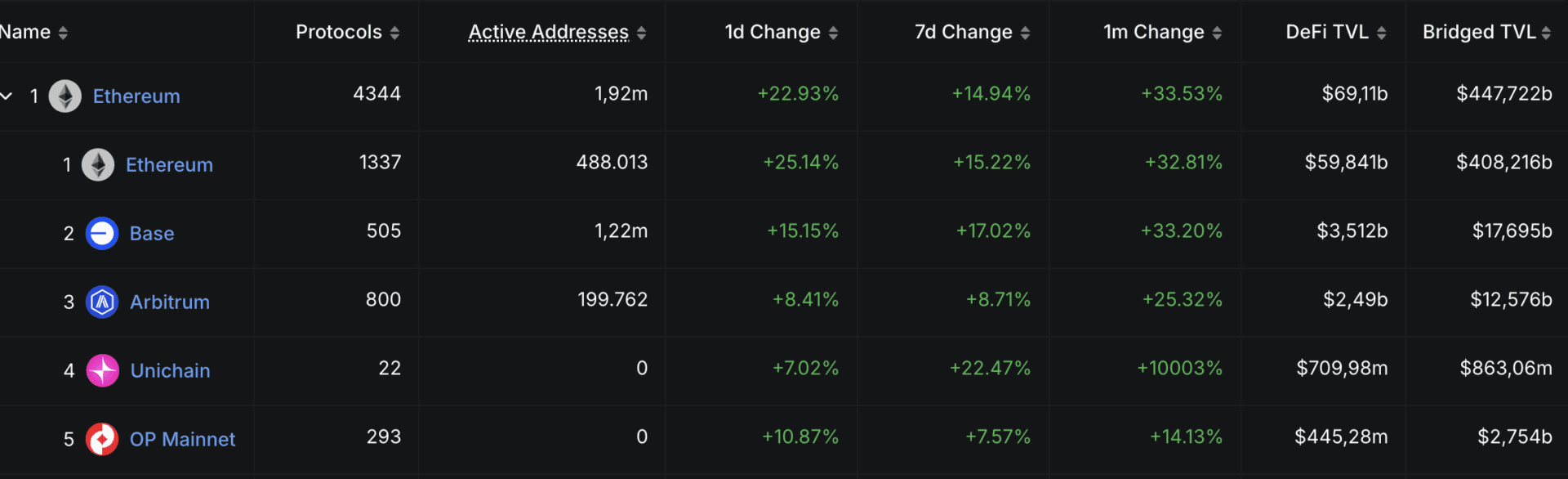
Task: Click the parent Ethereum chain logo icon
Action: 65,96
